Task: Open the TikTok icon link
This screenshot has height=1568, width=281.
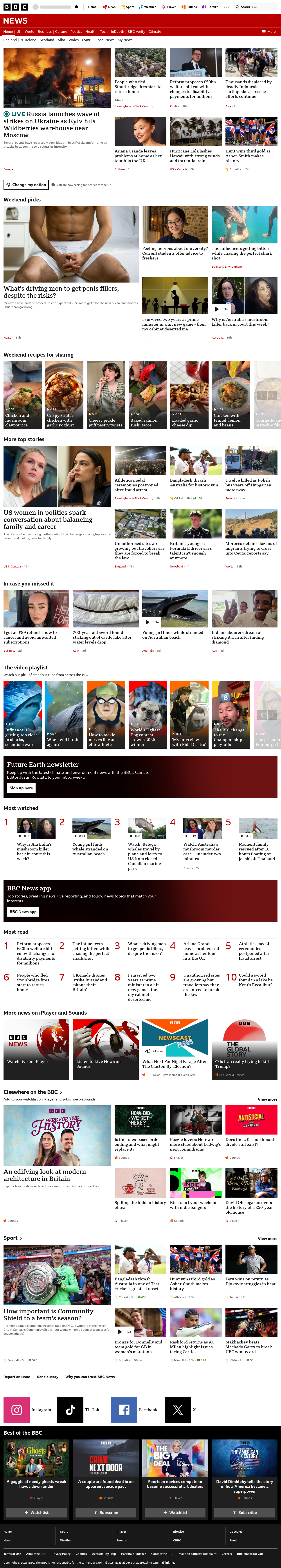Action: pos(70,1410)
